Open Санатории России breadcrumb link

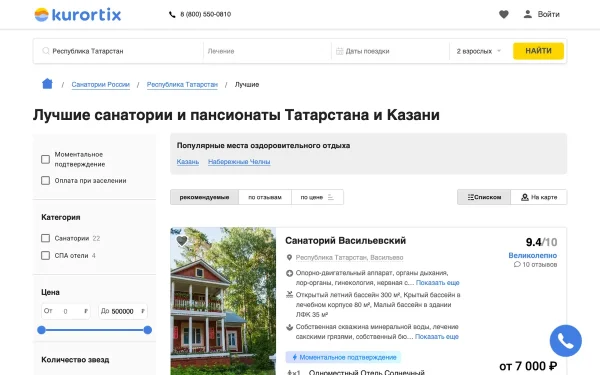click(x=101, y=85)
